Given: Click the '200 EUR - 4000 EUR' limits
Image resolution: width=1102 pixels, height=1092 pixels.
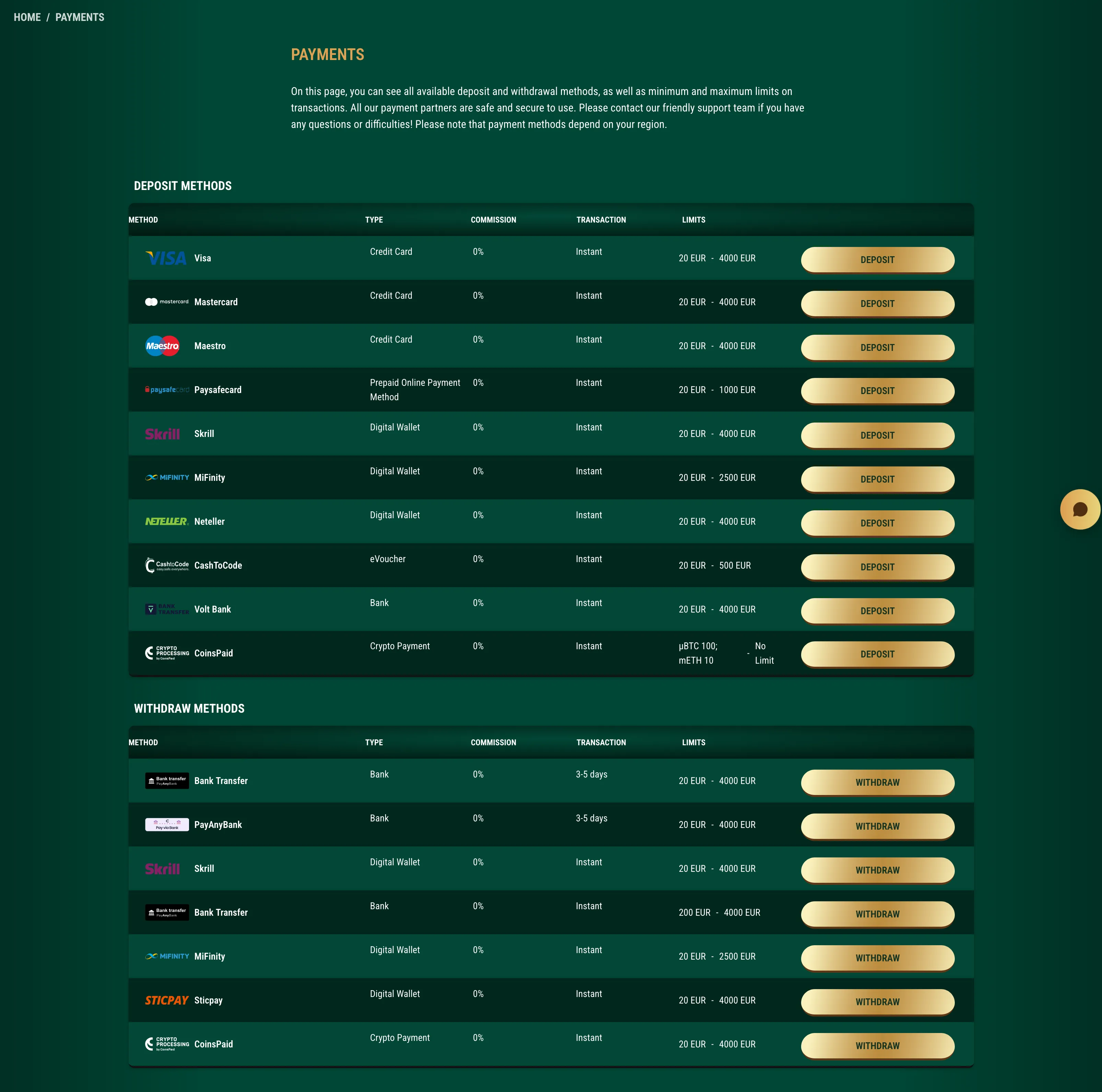Looking at the screenshot, I should coord(719,912).
